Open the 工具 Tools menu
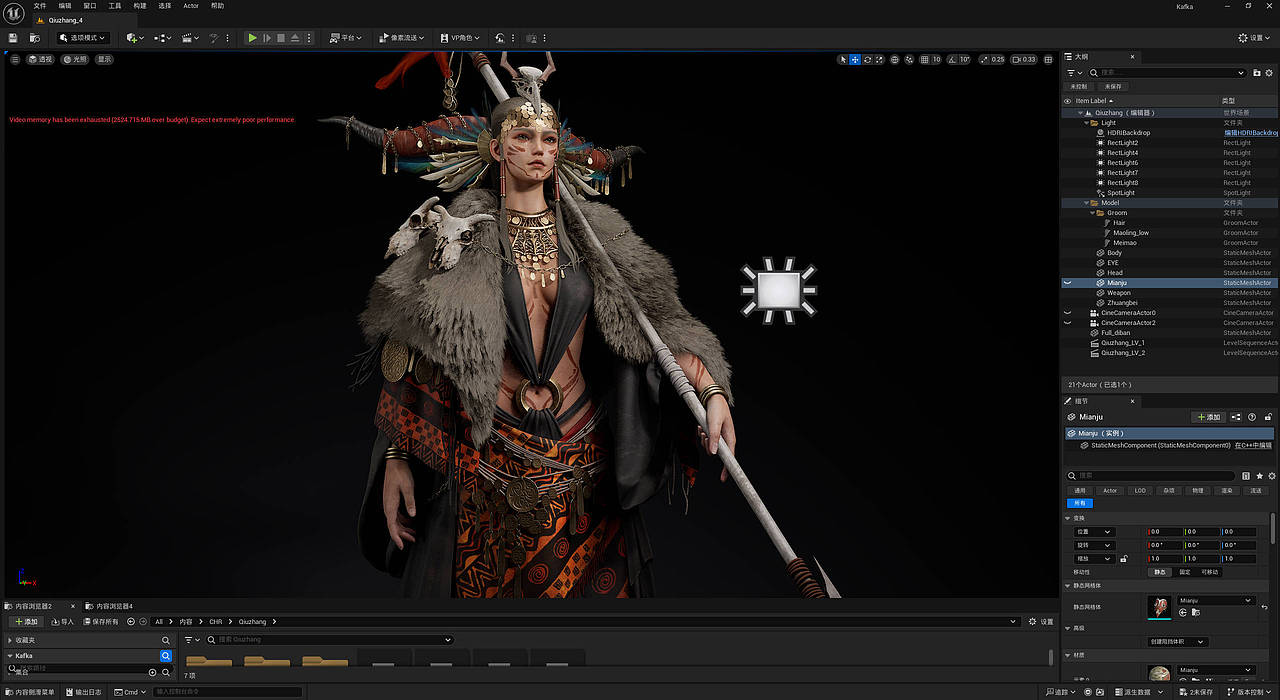Image resolution: width=1280 pixels, height=700 pixels. click(x=115, y=6)
